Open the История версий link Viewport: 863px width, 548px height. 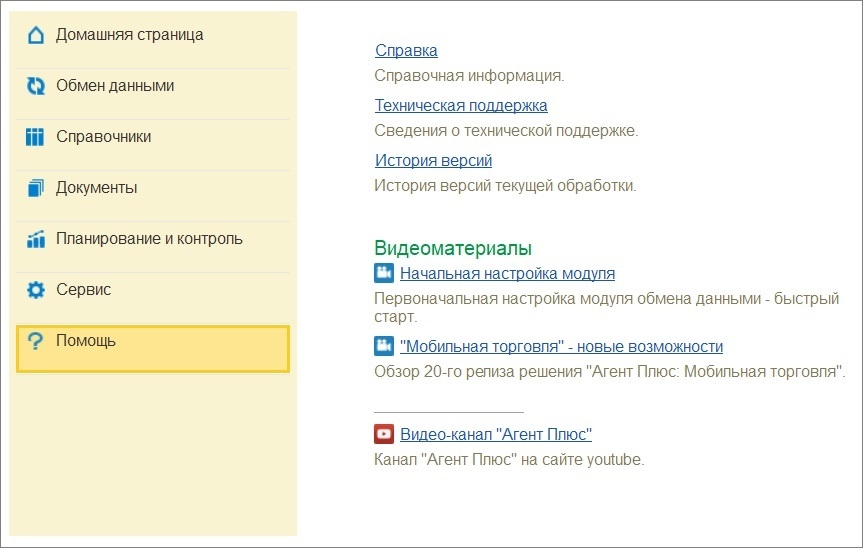click(x=433, y=160)
